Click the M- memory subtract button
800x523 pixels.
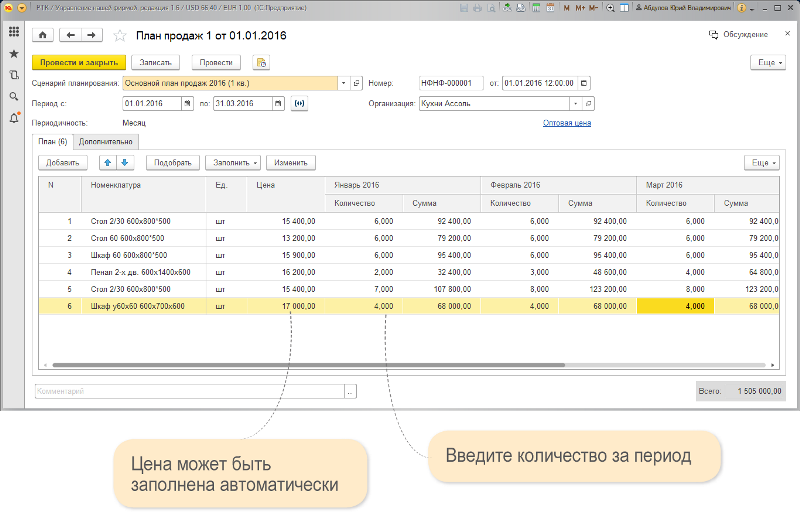(x=593, y=8)
